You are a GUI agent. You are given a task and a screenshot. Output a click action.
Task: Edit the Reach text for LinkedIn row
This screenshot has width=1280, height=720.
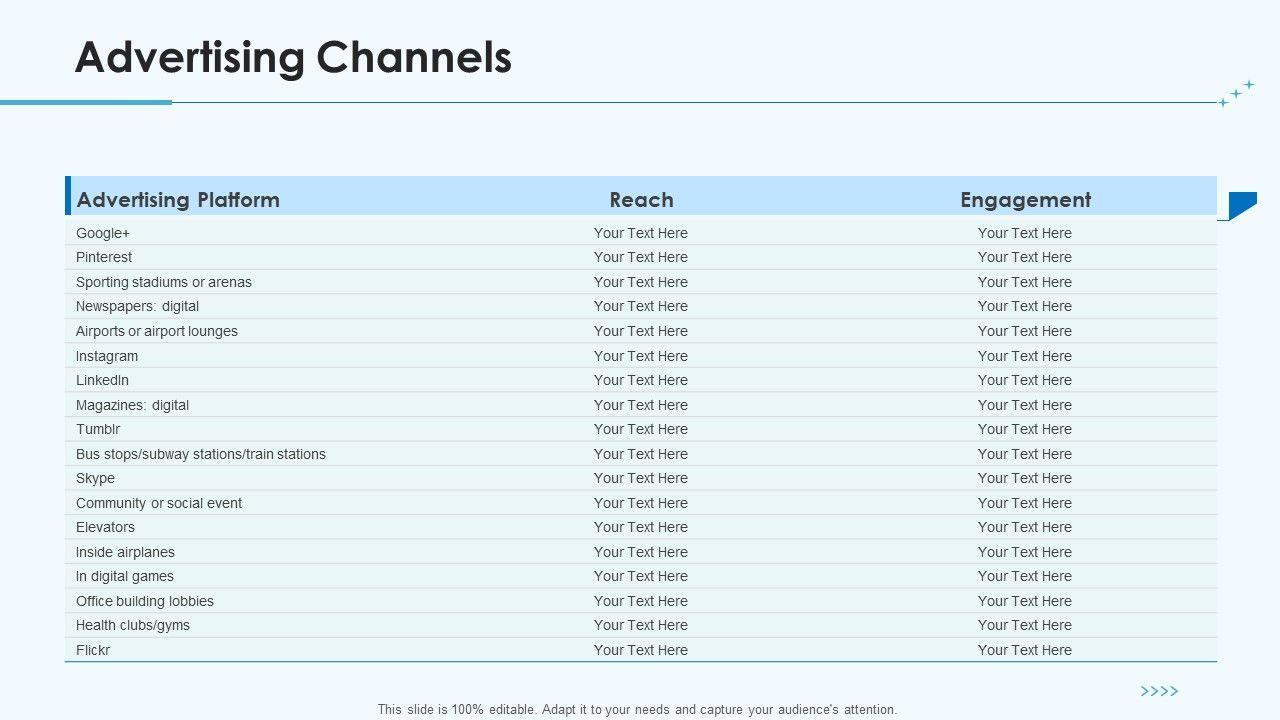coord(641,380)
